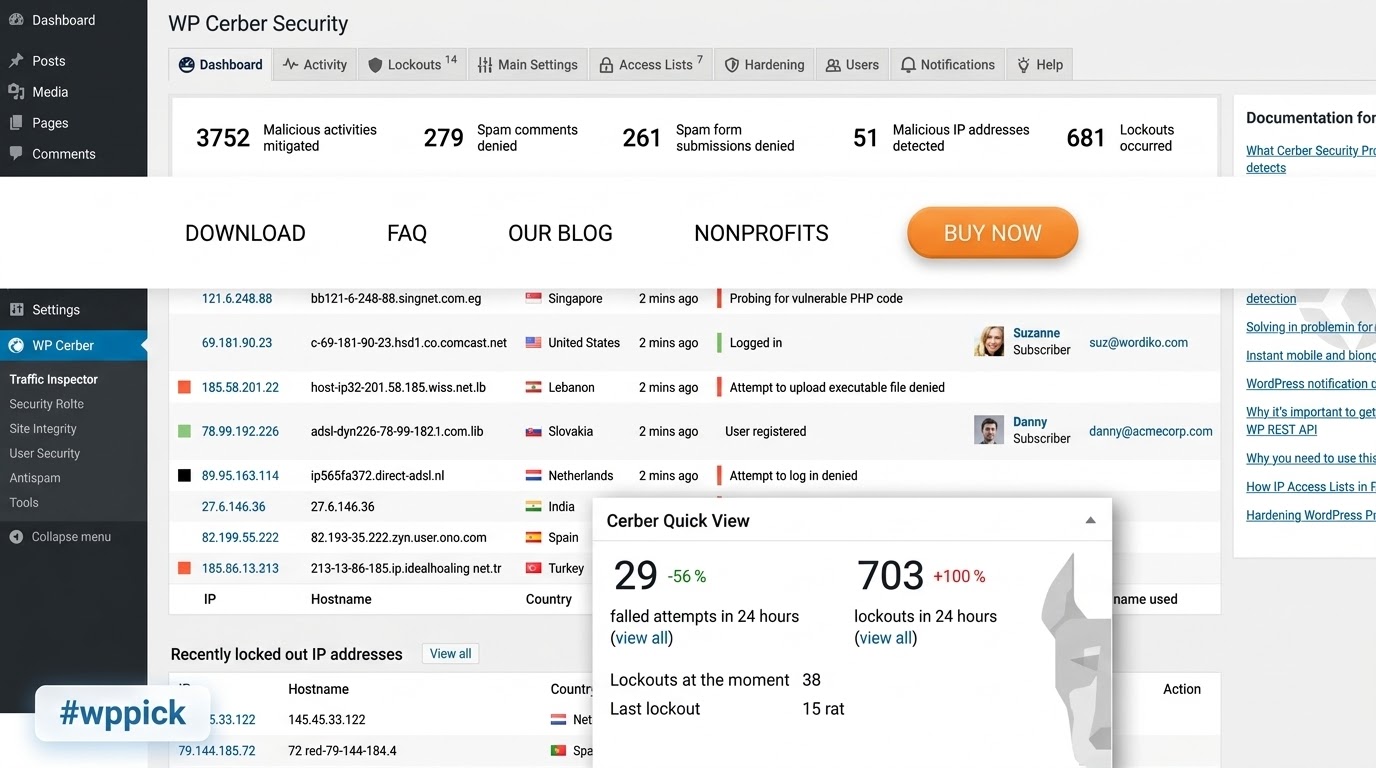Switch to the Activity tab
Viewport: 1376px width, 768px height.
(x=314, y=64)
